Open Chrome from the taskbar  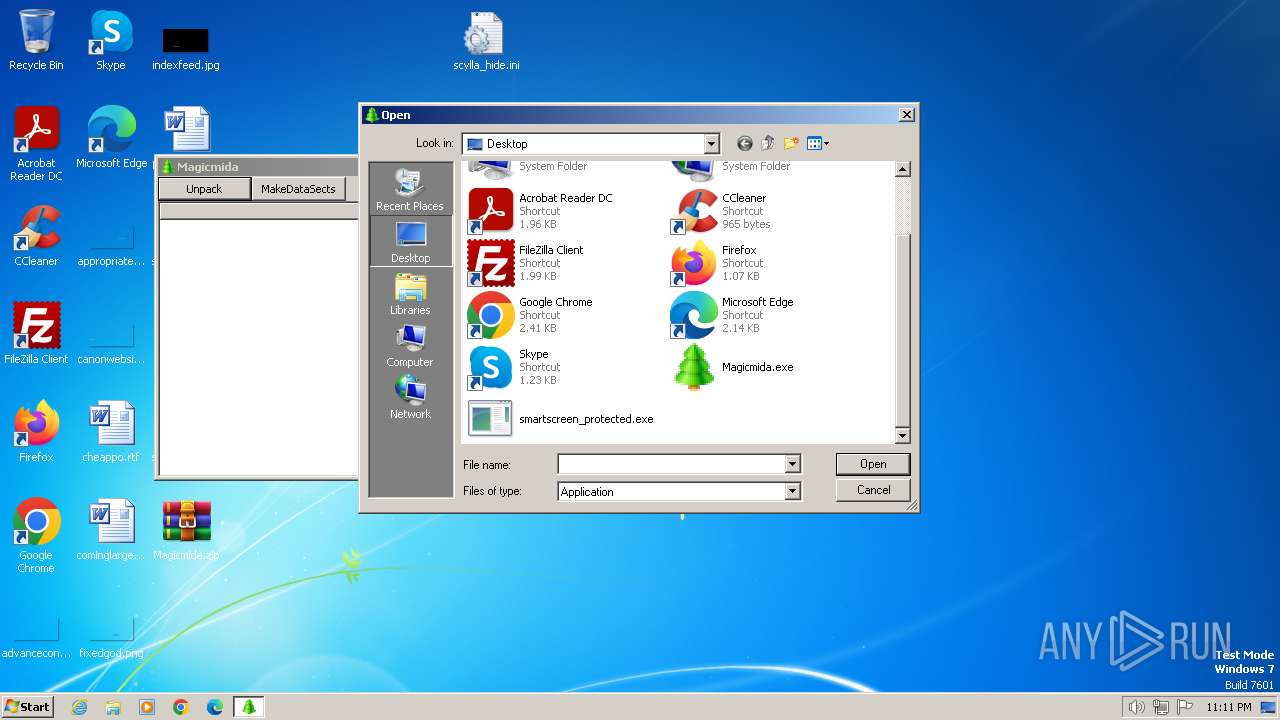[181, 707]
